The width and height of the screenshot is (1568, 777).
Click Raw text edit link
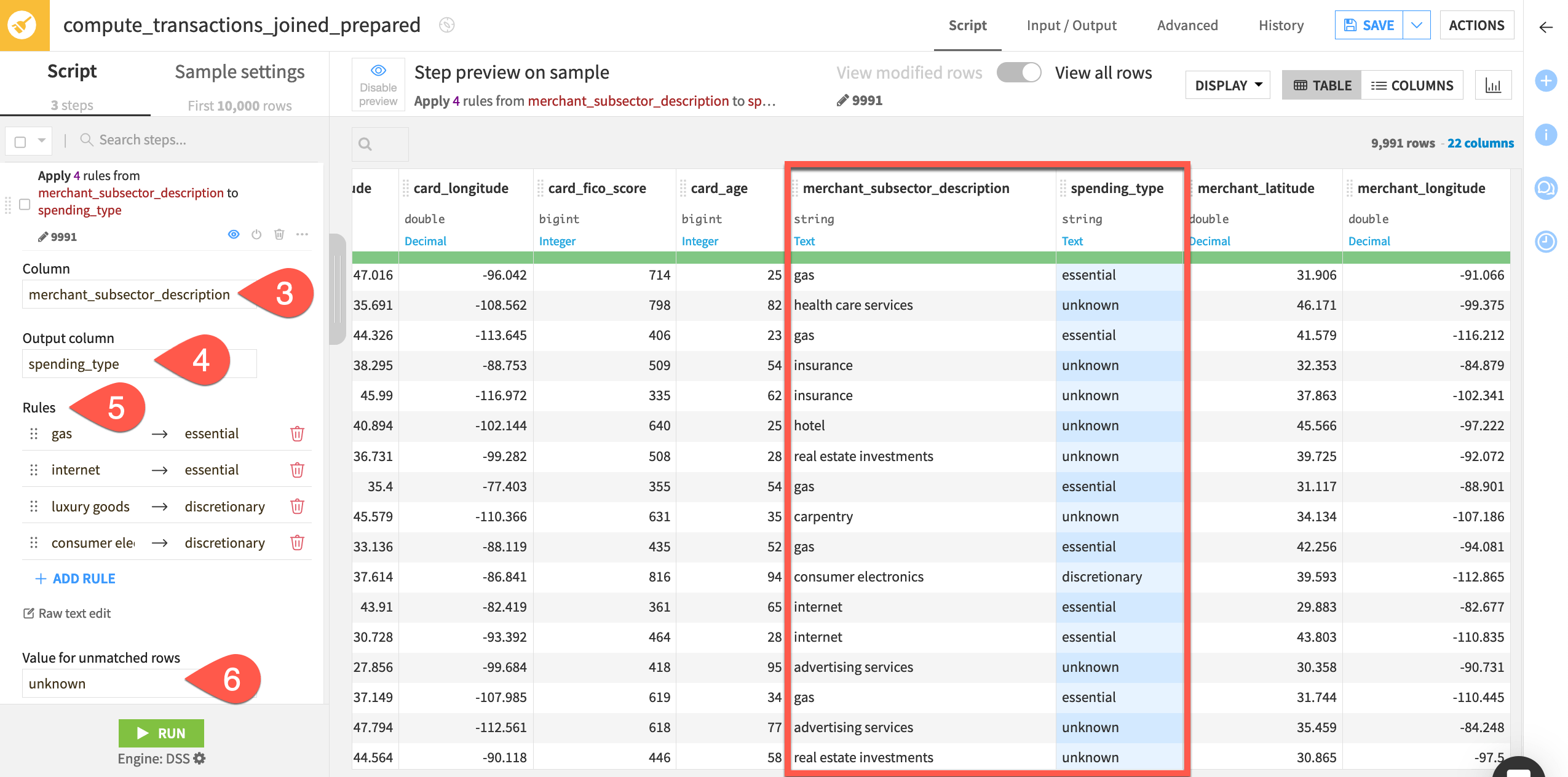67,613
